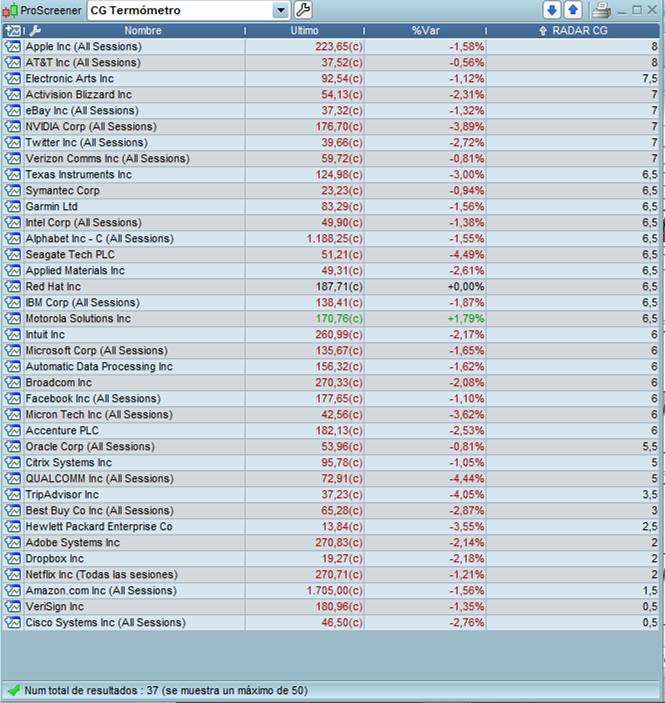This screenshot has width=665, height=703.
Task: Open the chart icon for Twitter Inc
Action: (x=13, y=143)
